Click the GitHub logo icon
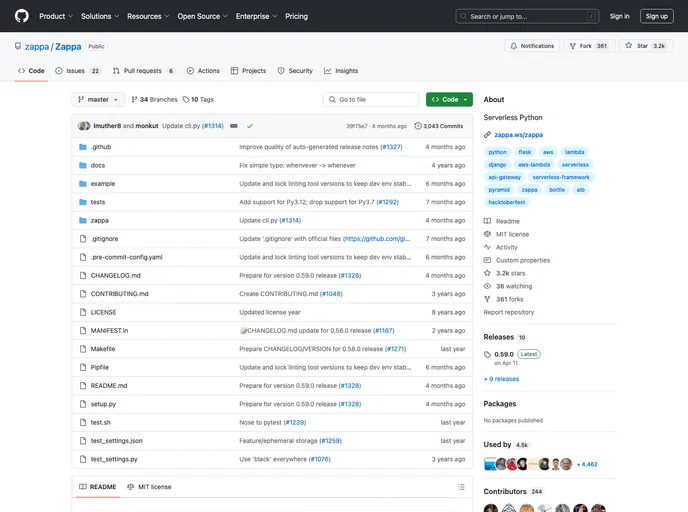This screenshot has width=688, height=512. click(x=22, y=16)
